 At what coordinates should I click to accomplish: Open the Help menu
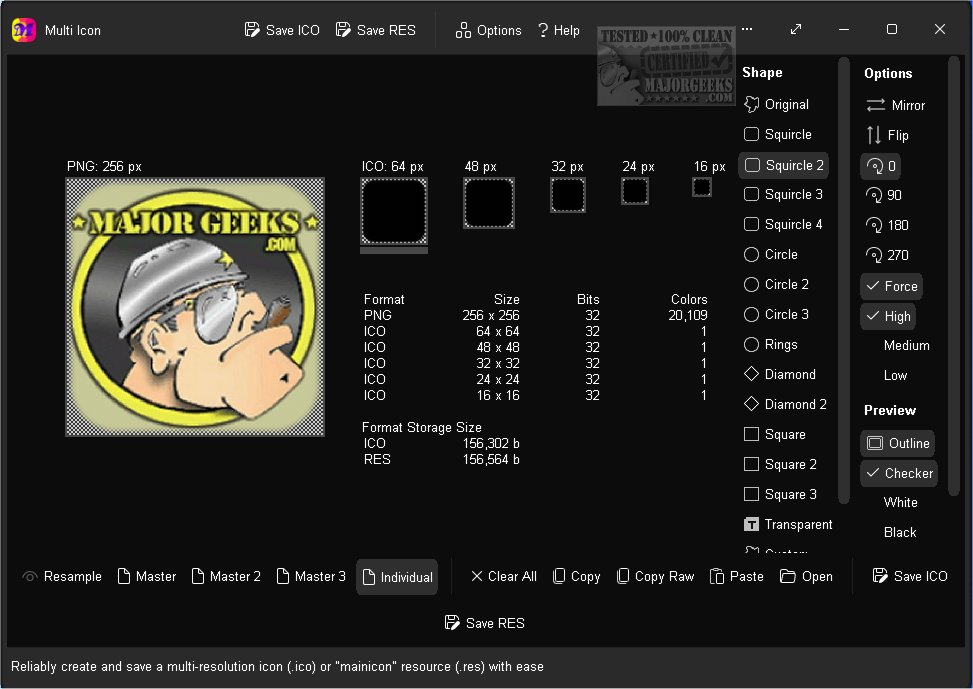coord(558,30)
